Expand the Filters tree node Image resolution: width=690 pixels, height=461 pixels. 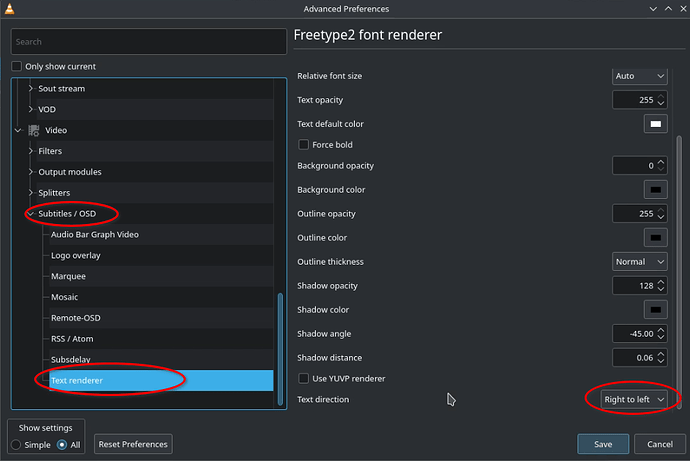[x=31, y=151]
